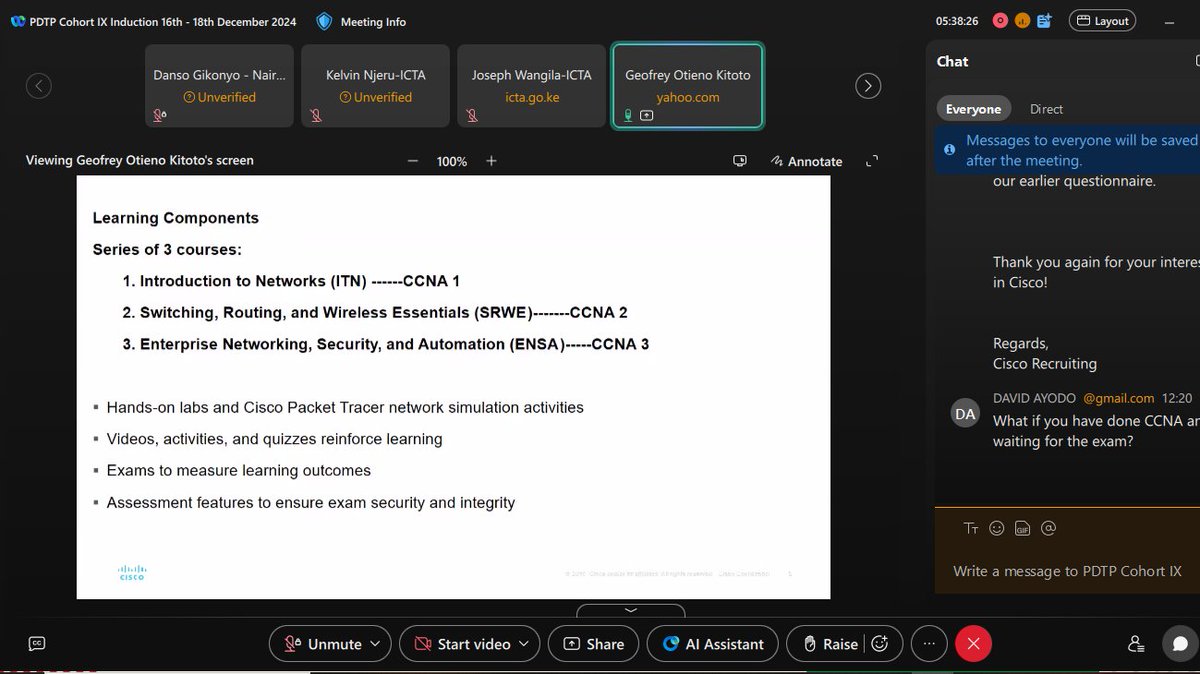Show previous participants with left arrow

pos(38,86)
